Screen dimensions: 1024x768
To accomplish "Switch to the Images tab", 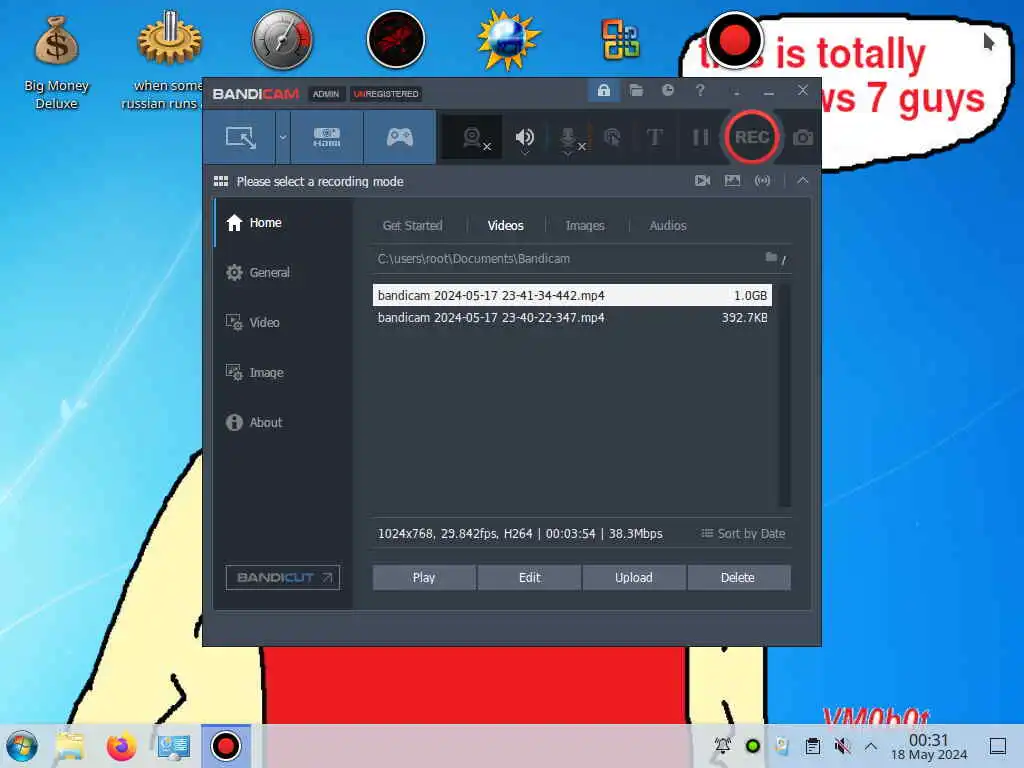I will pyautogui.click(x=585, y=225).
